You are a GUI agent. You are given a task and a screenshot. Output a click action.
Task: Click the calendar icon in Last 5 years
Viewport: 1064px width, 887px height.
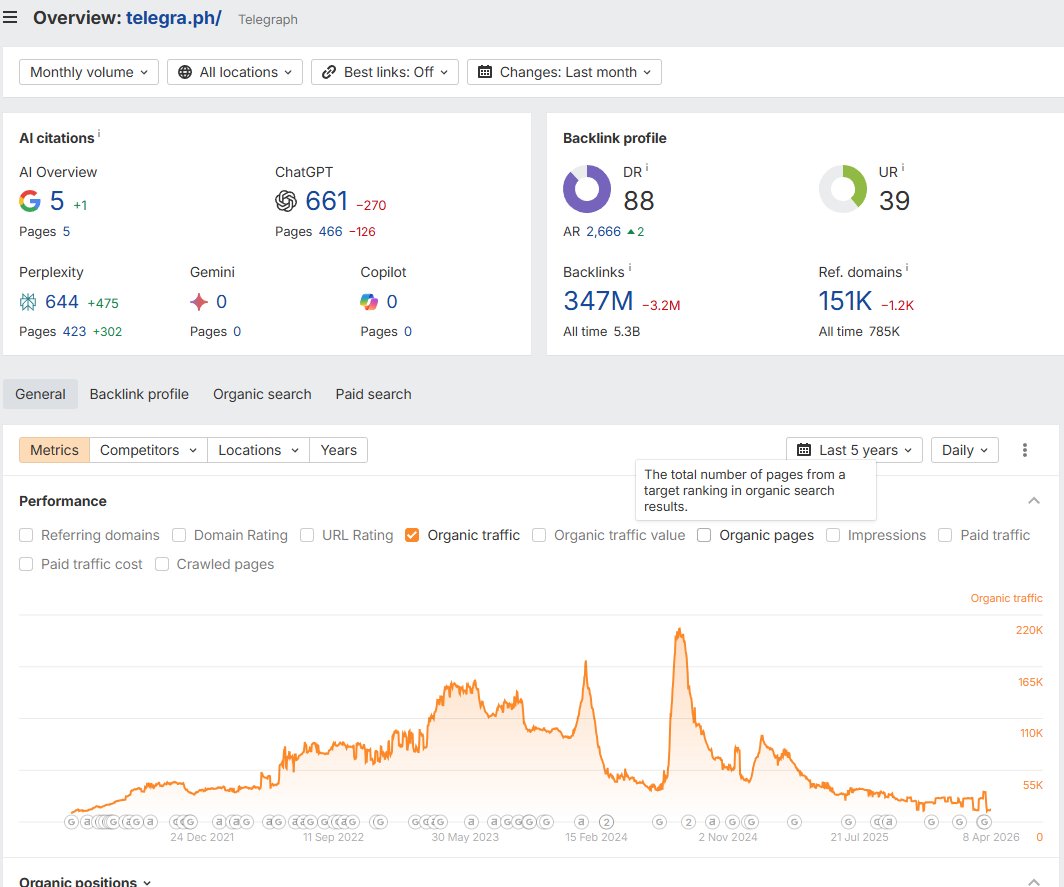coord(804,450)
